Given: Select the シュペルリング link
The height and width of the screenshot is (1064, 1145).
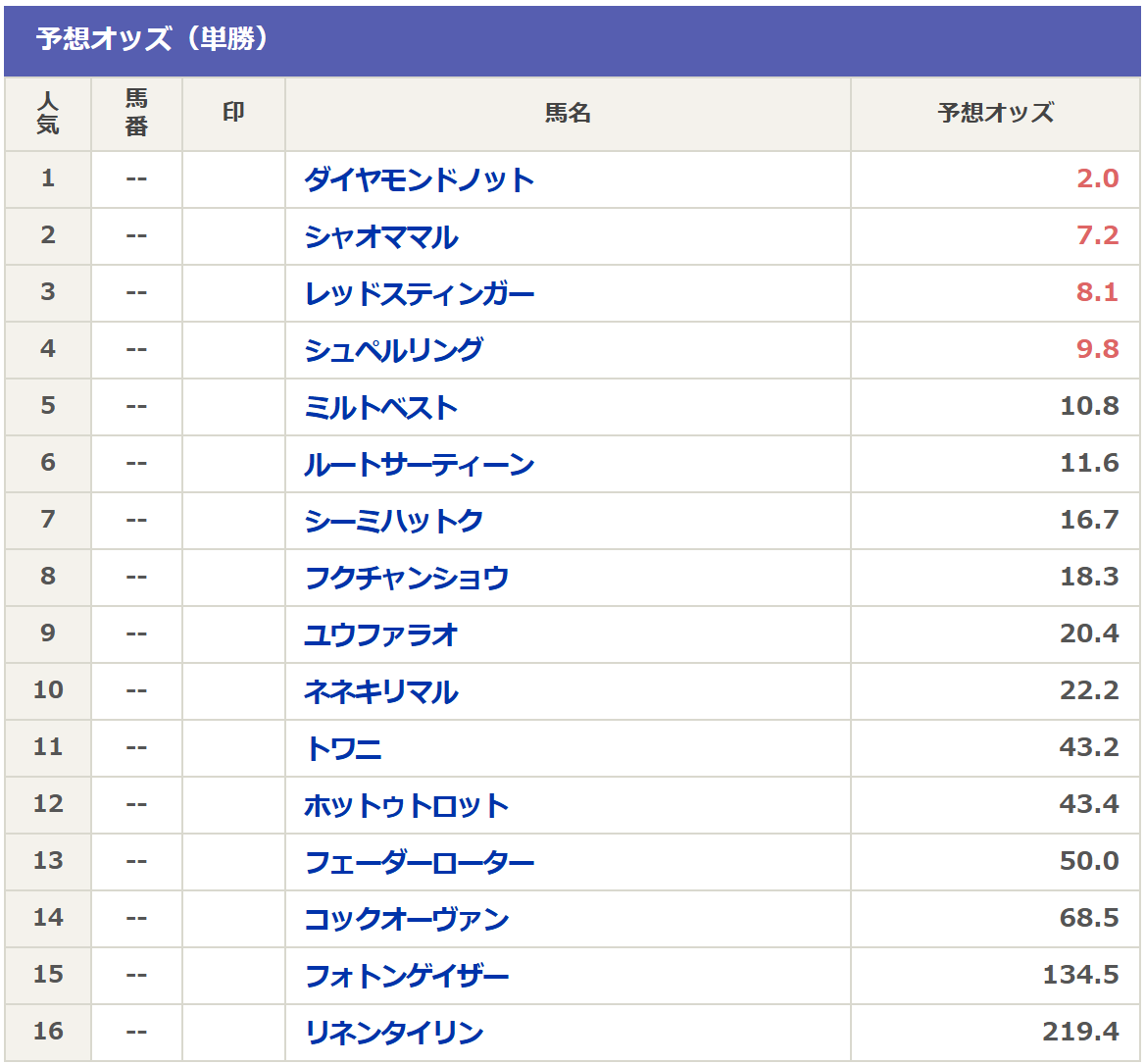Looking at the screenshot, I should coord(393,350).
